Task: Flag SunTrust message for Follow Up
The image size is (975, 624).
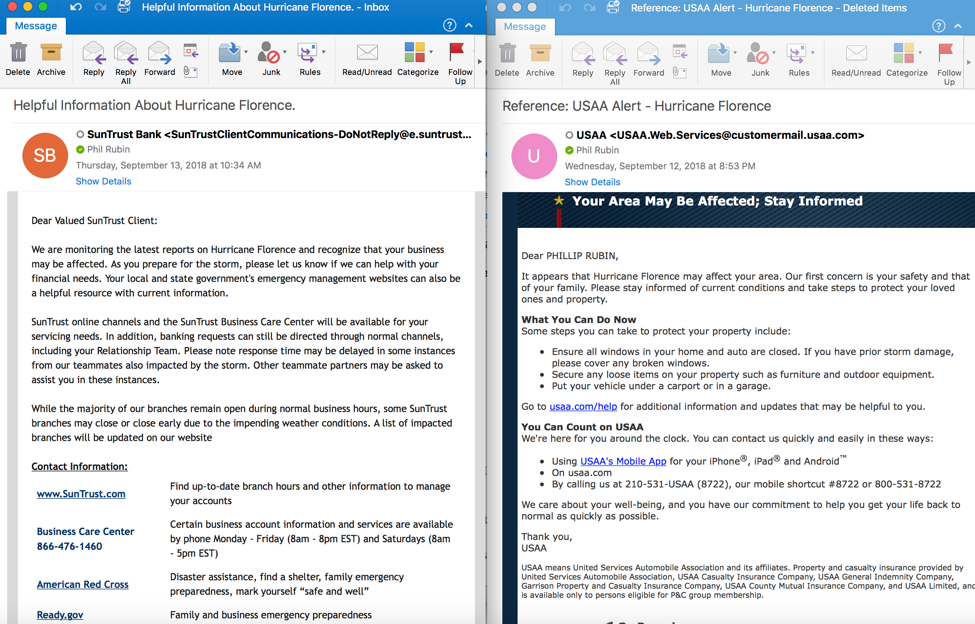Action: (x=460, y=62)
